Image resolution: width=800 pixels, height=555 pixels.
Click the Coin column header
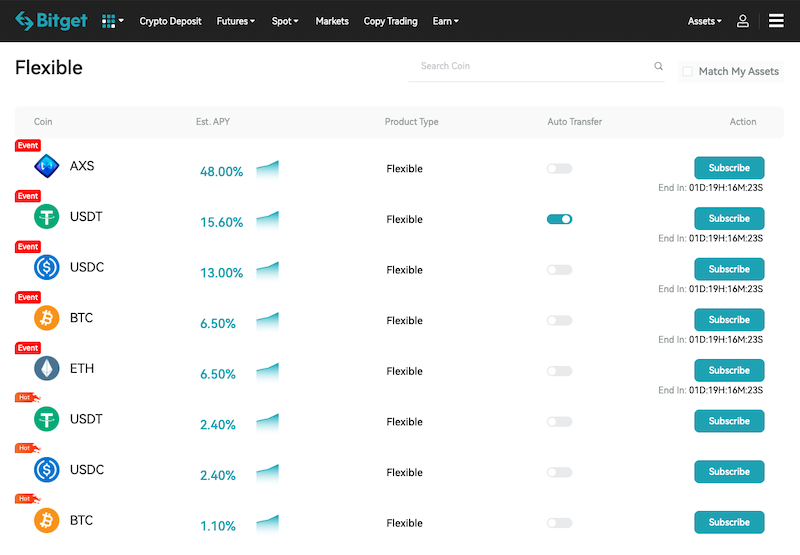pos(43,121)
